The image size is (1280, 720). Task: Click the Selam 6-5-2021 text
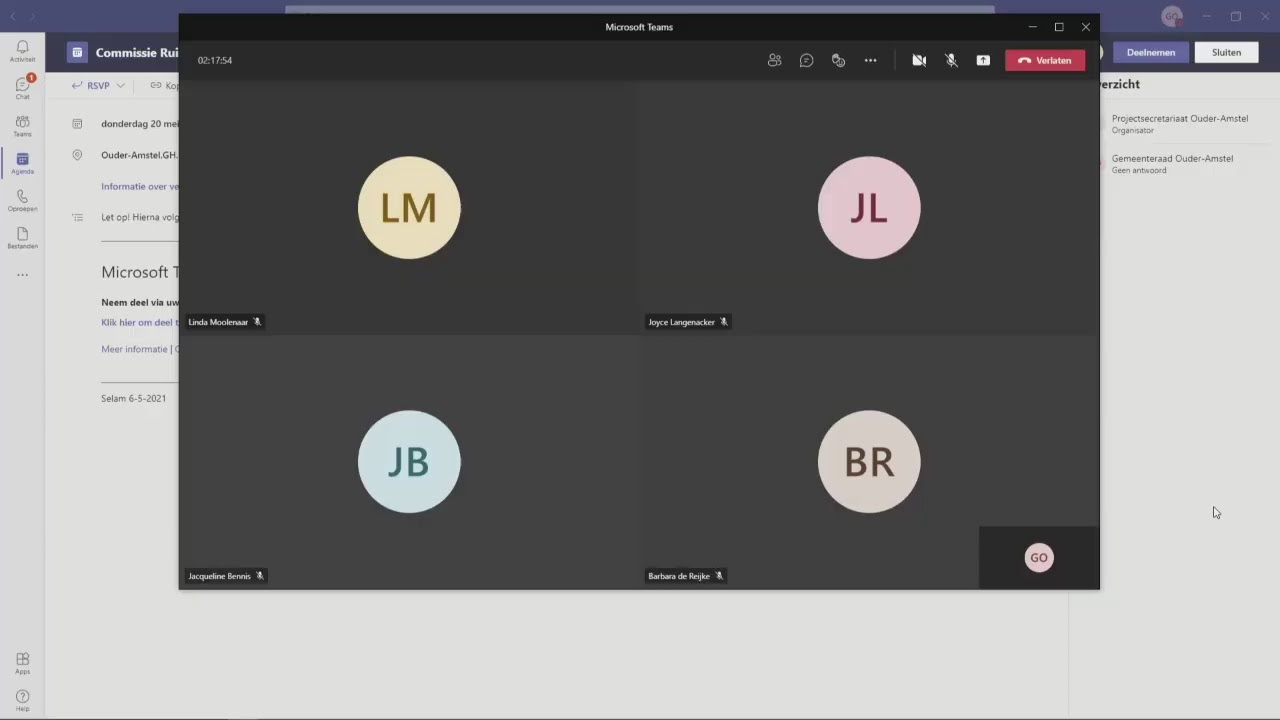click(x=133, y=398)
